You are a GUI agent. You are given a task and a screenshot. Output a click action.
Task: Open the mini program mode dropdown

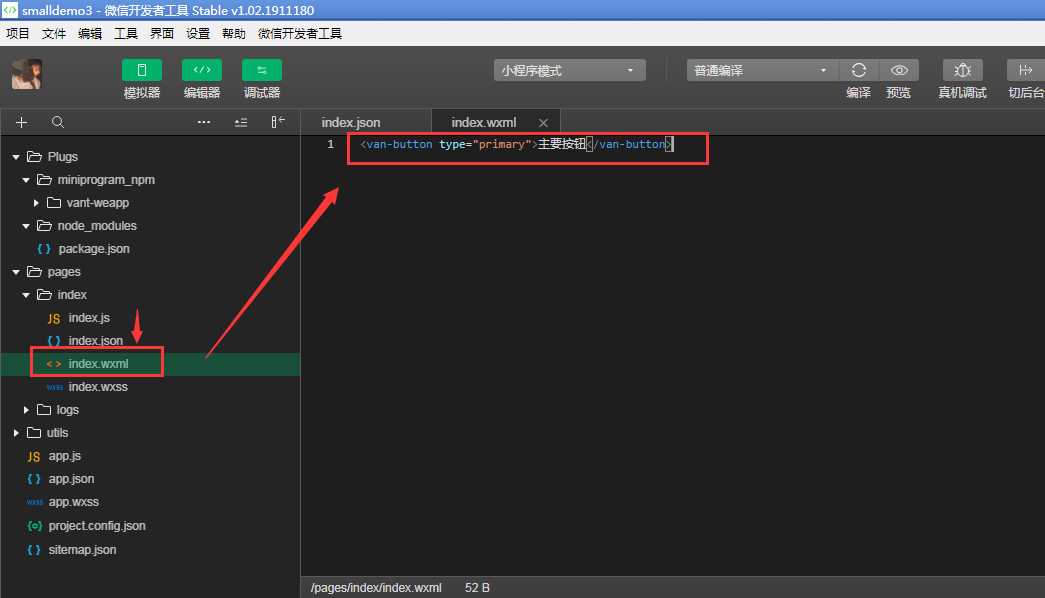569,70
